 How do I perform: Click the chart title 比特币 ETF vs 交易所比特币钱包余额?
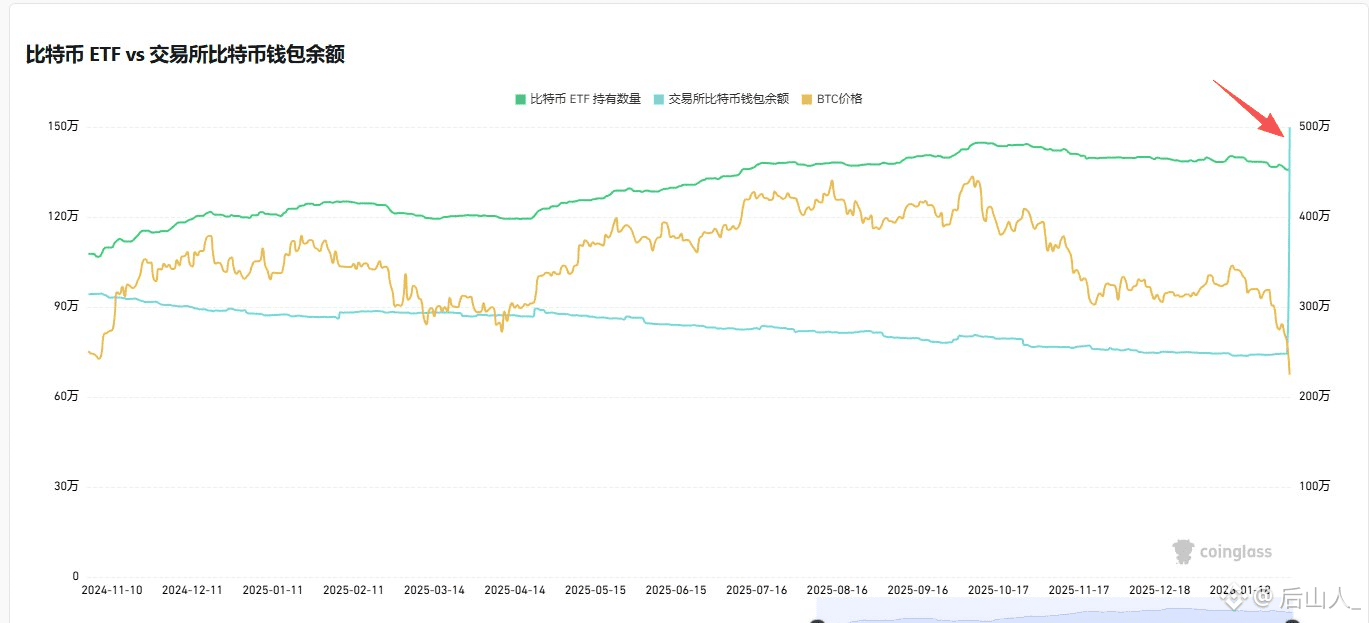(186, 55)
